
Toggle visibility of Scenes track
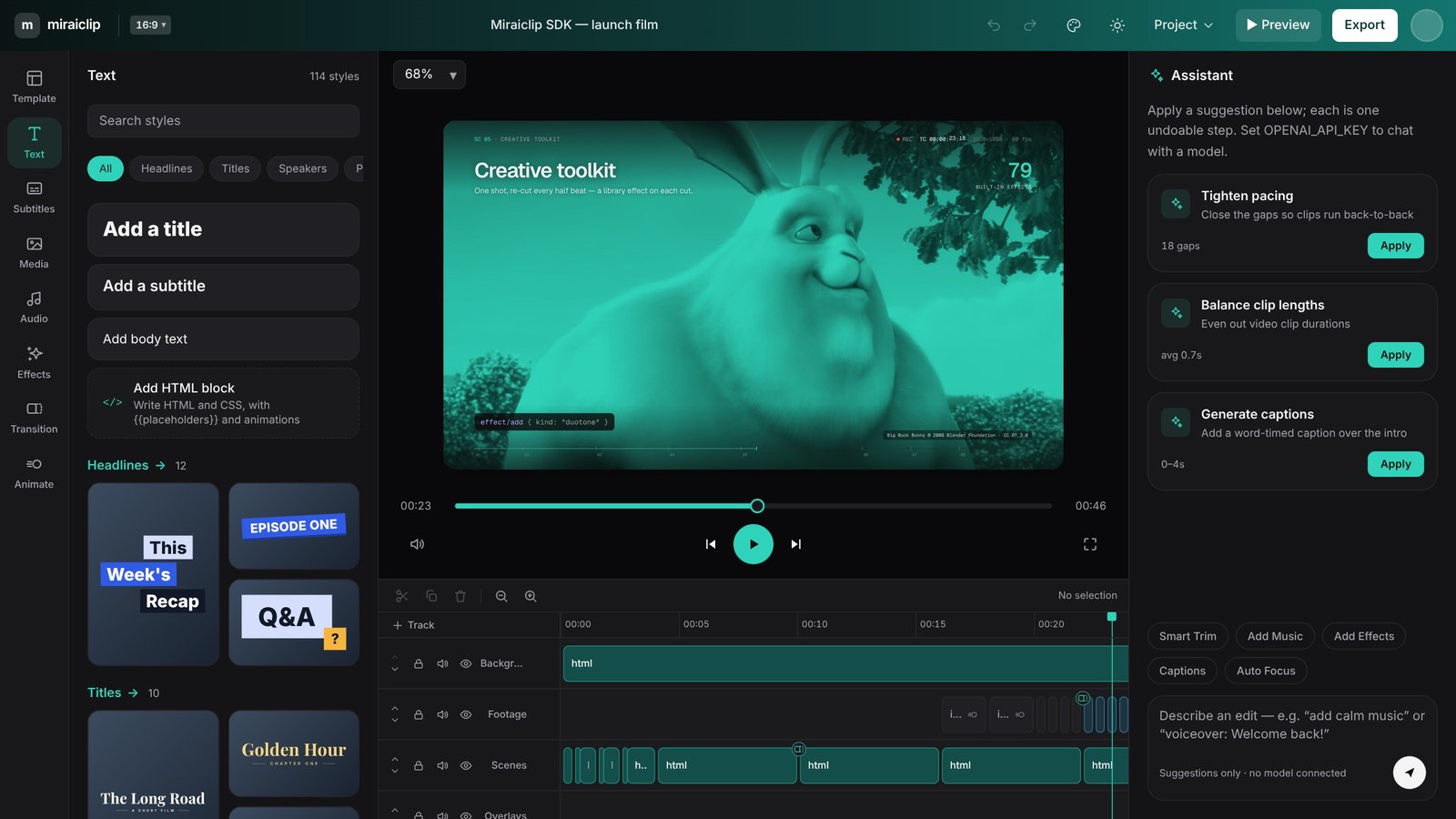pyautogui.click(x=466, y=765)
